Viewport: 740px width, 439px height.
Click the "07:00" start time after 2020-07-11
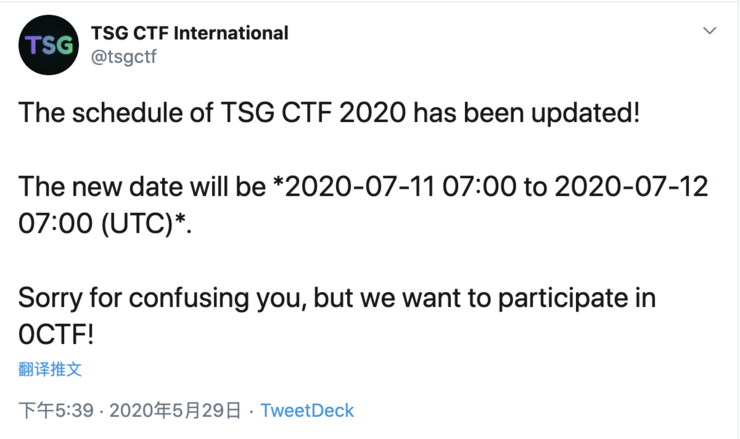click(x=485, y=187)
